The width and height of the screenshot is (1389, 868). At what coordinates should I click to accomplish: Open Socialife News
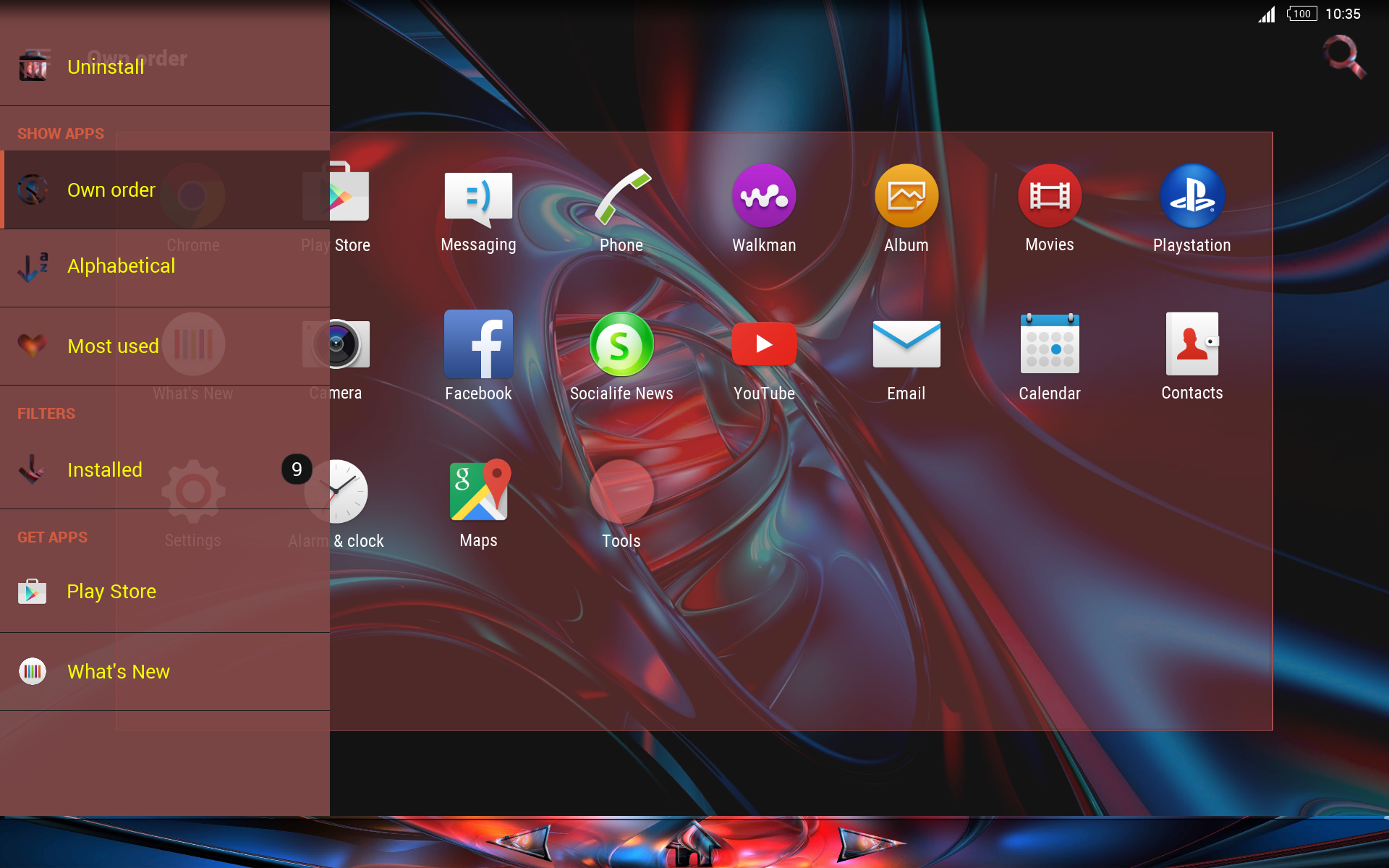pyautogui.click(x=621, y=357)
